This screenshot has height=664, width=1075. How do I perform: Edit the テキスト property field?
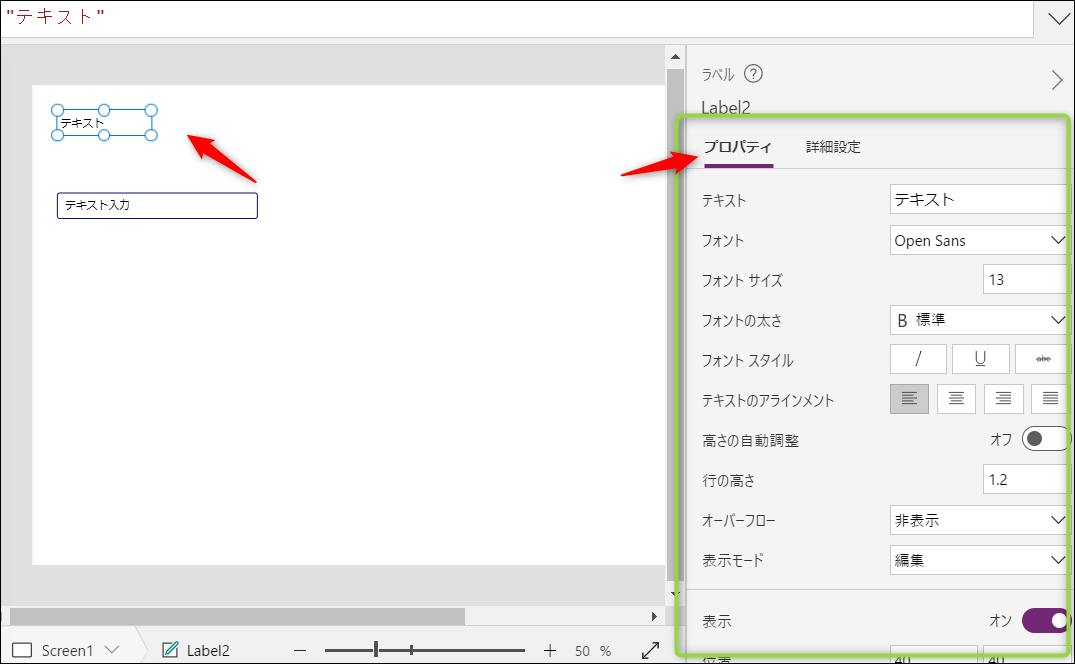(x=979, y=199)
